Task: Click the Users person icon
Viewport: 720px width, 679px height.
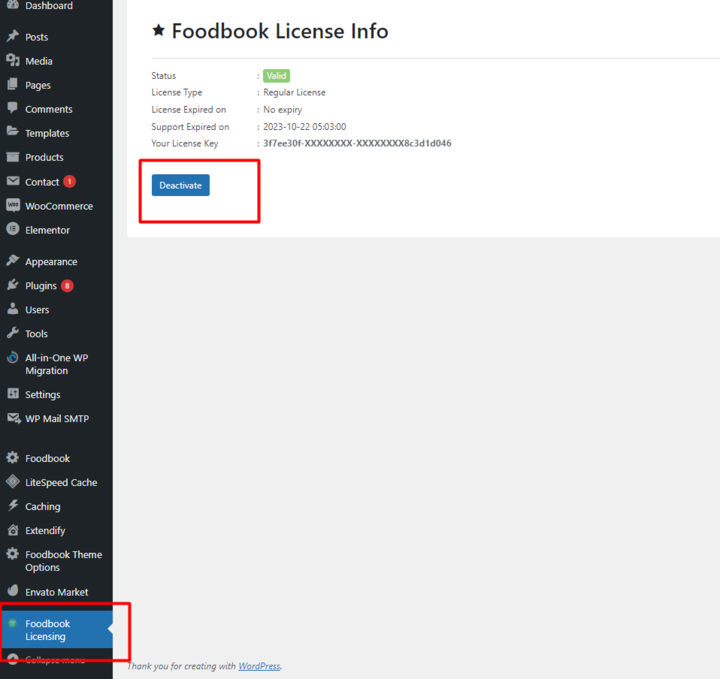Action: 13,309
